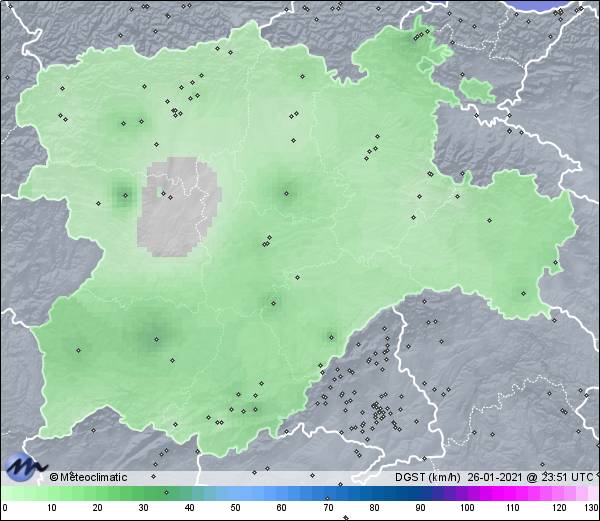The height and width of the screenshot is (521, 600).
Task: Click the 90 value on the scale
Action: click(420, 508)
